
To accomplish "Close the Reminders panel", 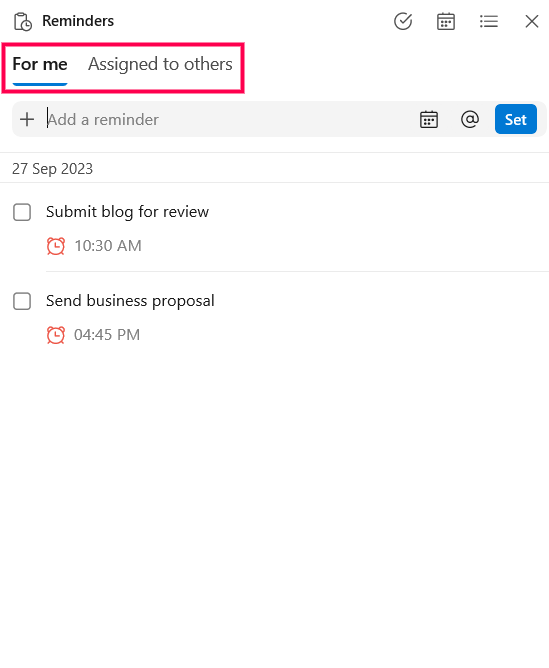I will (532, 21).
